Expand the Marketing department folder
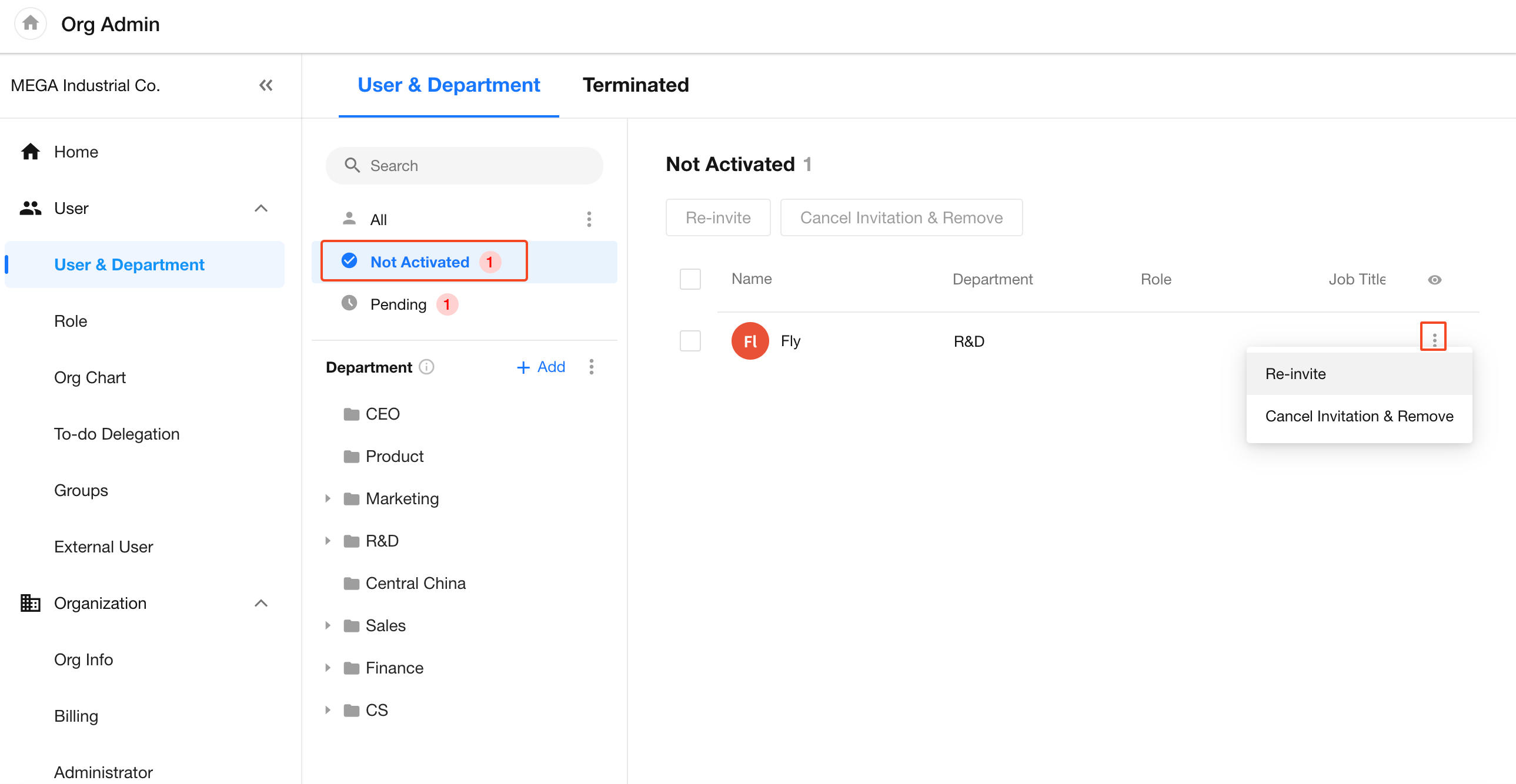The width and height of the screenshot is (1516, 784). [x=328, y=499]
